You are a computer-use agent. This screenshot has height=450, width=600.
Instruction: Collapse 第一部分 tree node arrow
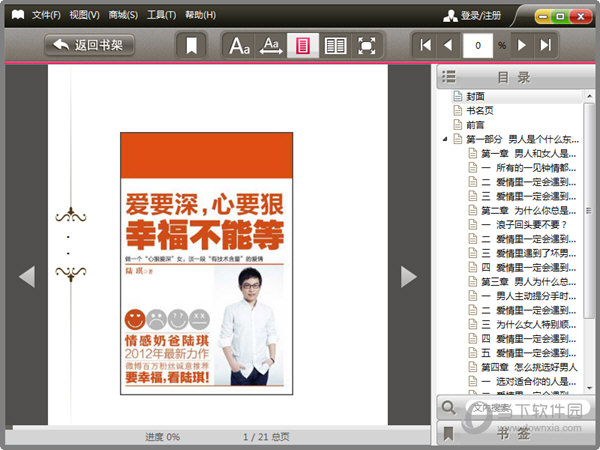445,139
